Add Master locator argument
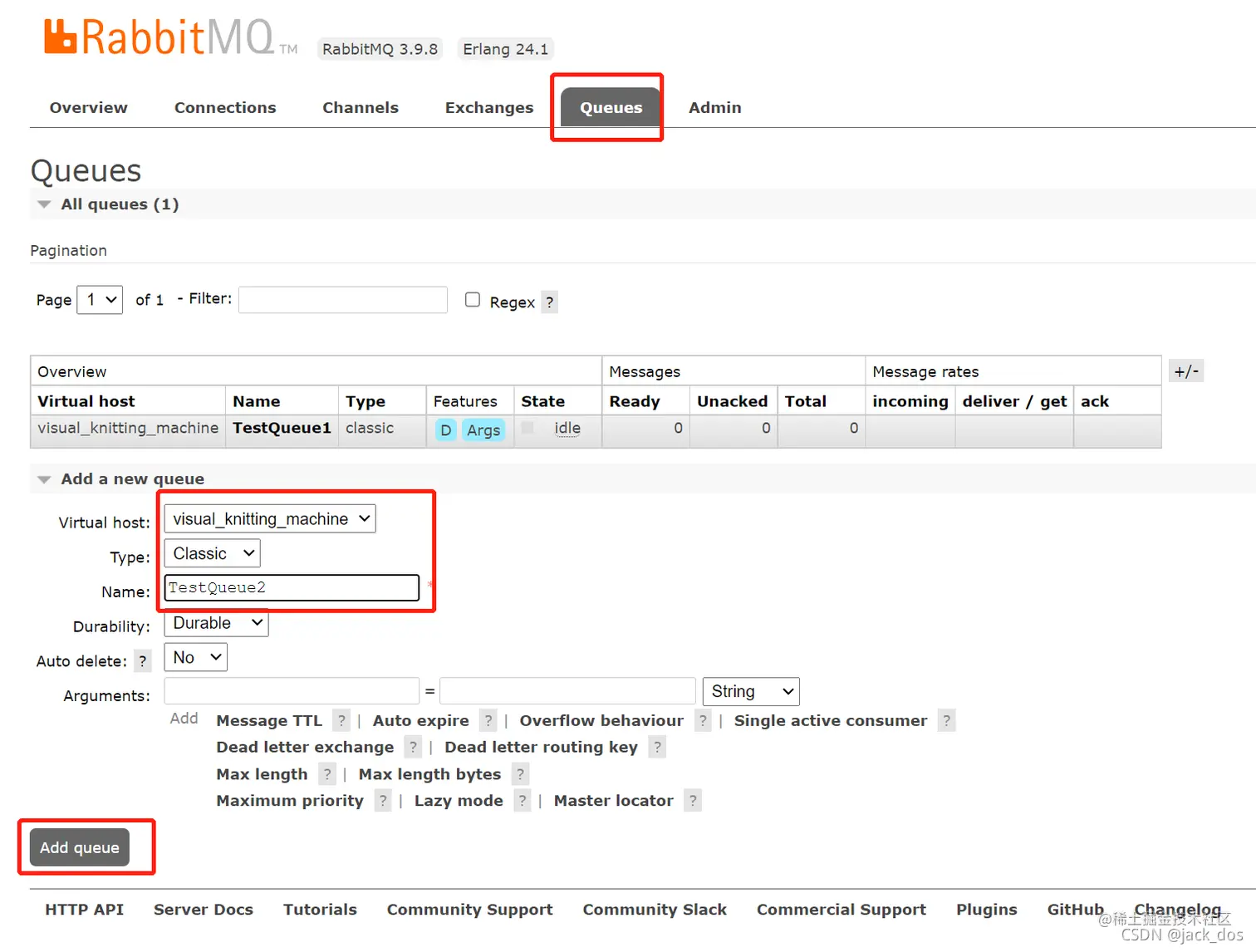The image size is (1256, 952). [614, 801]
